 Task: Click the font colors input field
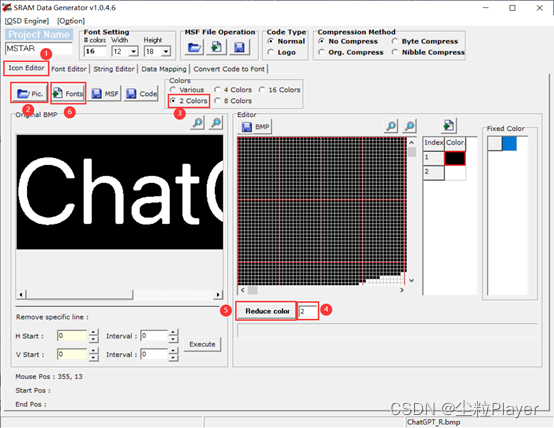[x=95, y=52]
